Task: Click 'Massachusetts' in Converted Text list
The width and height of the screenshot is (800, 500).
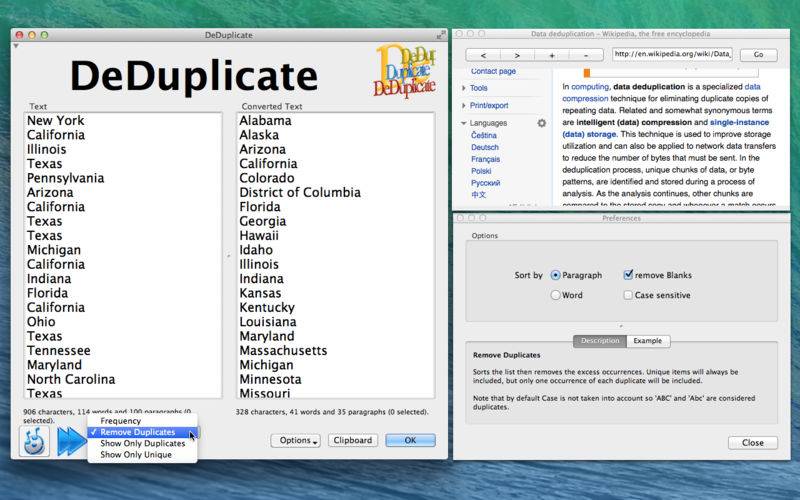Action: (x=283, y=351)
